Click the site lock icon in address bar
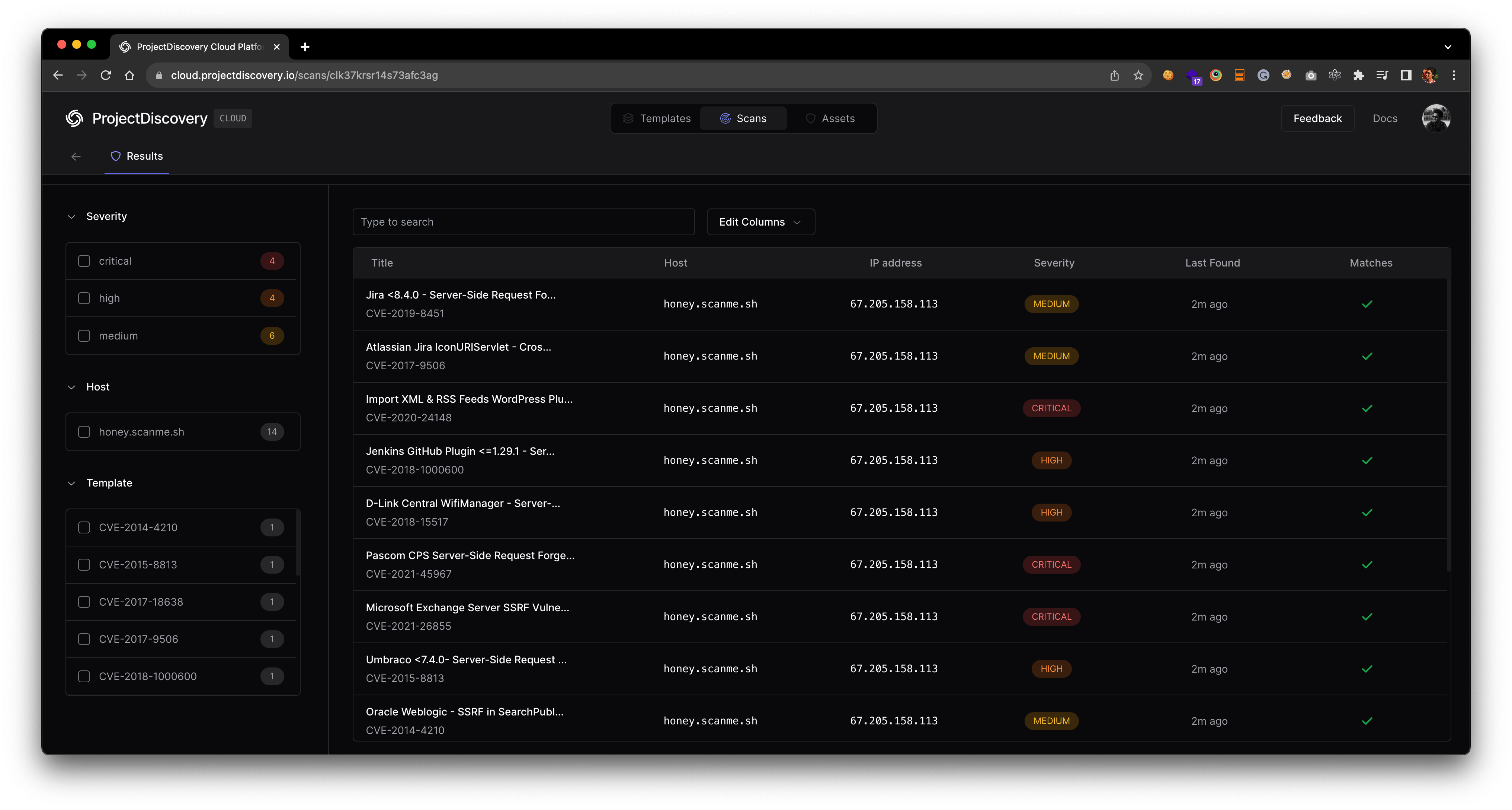 pyautogui.click(x=158, y=75)
